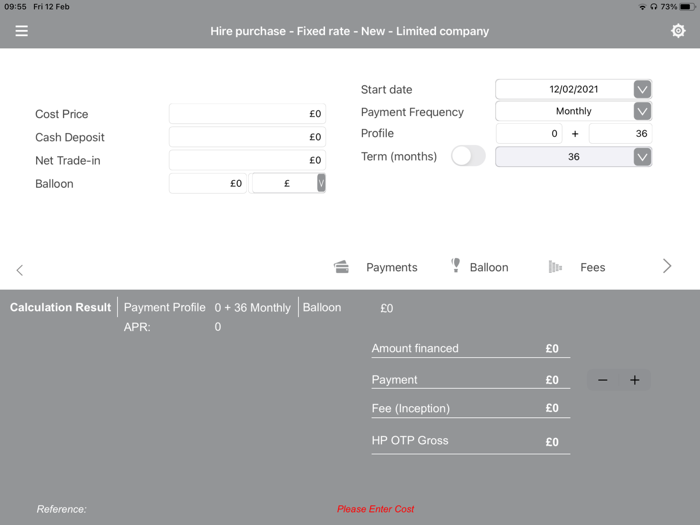
Task: Tap the battery indicator
Action: [688, 7]
